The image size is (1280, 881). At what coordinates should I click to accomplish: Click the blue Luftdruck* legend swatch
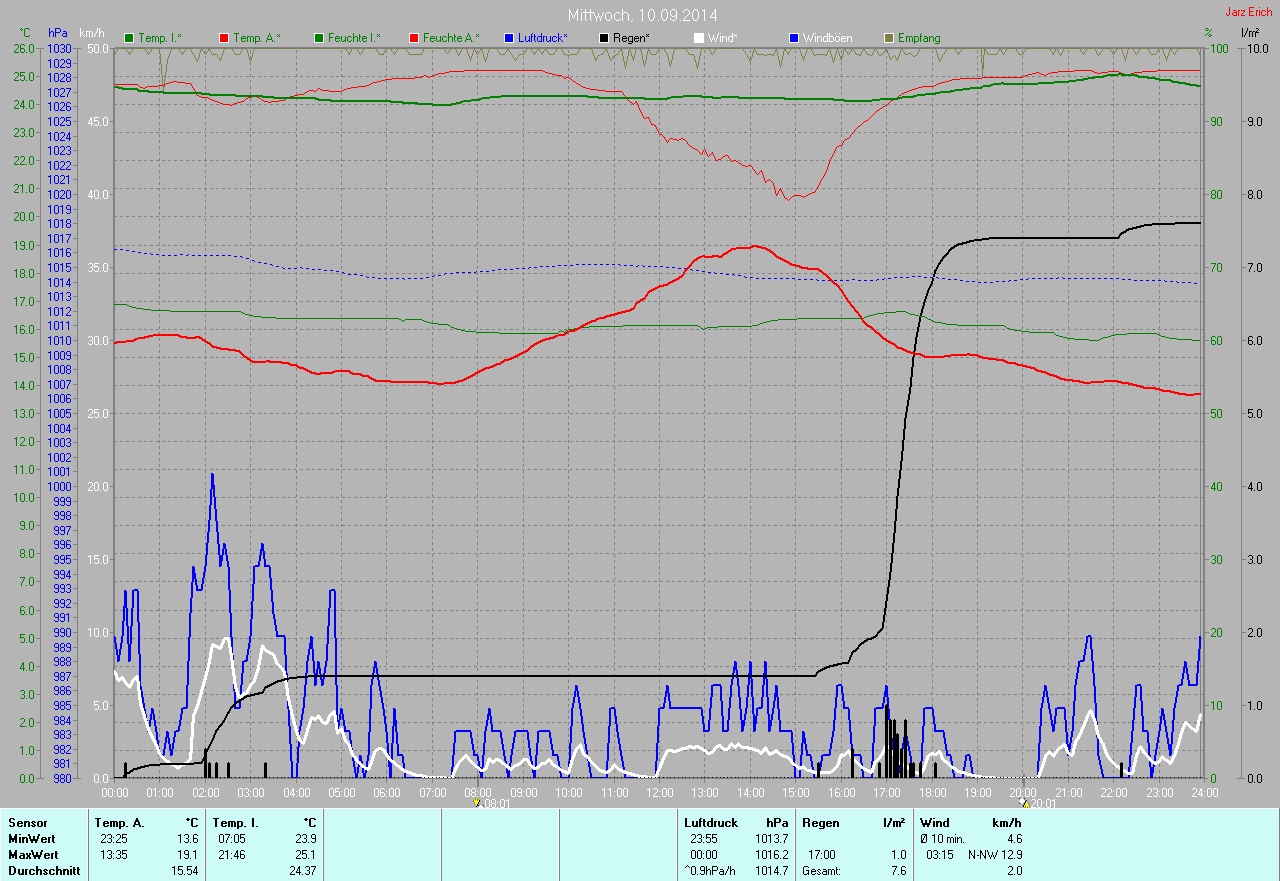coord(509,38)
